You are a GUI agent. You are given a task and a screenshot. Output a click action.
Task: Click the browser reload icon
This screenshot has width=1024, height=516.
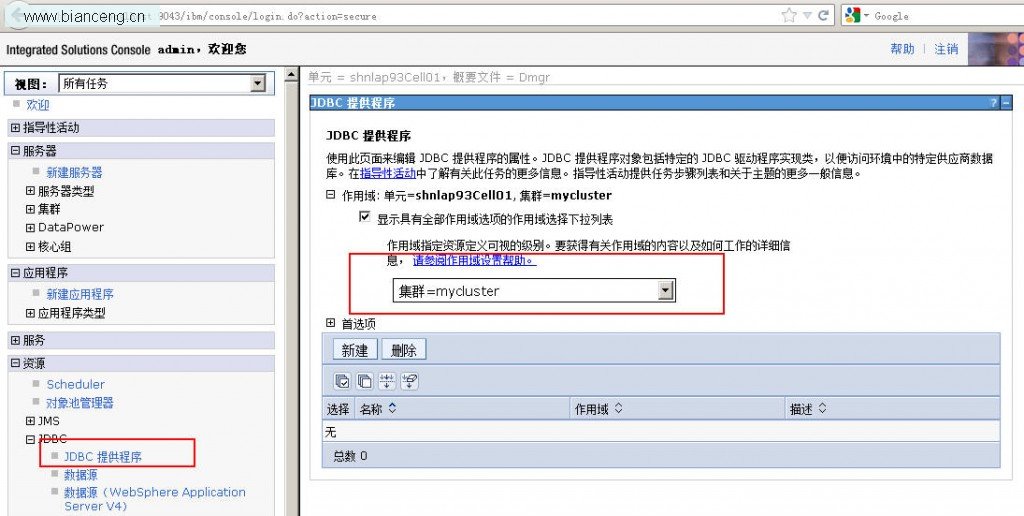823,15
